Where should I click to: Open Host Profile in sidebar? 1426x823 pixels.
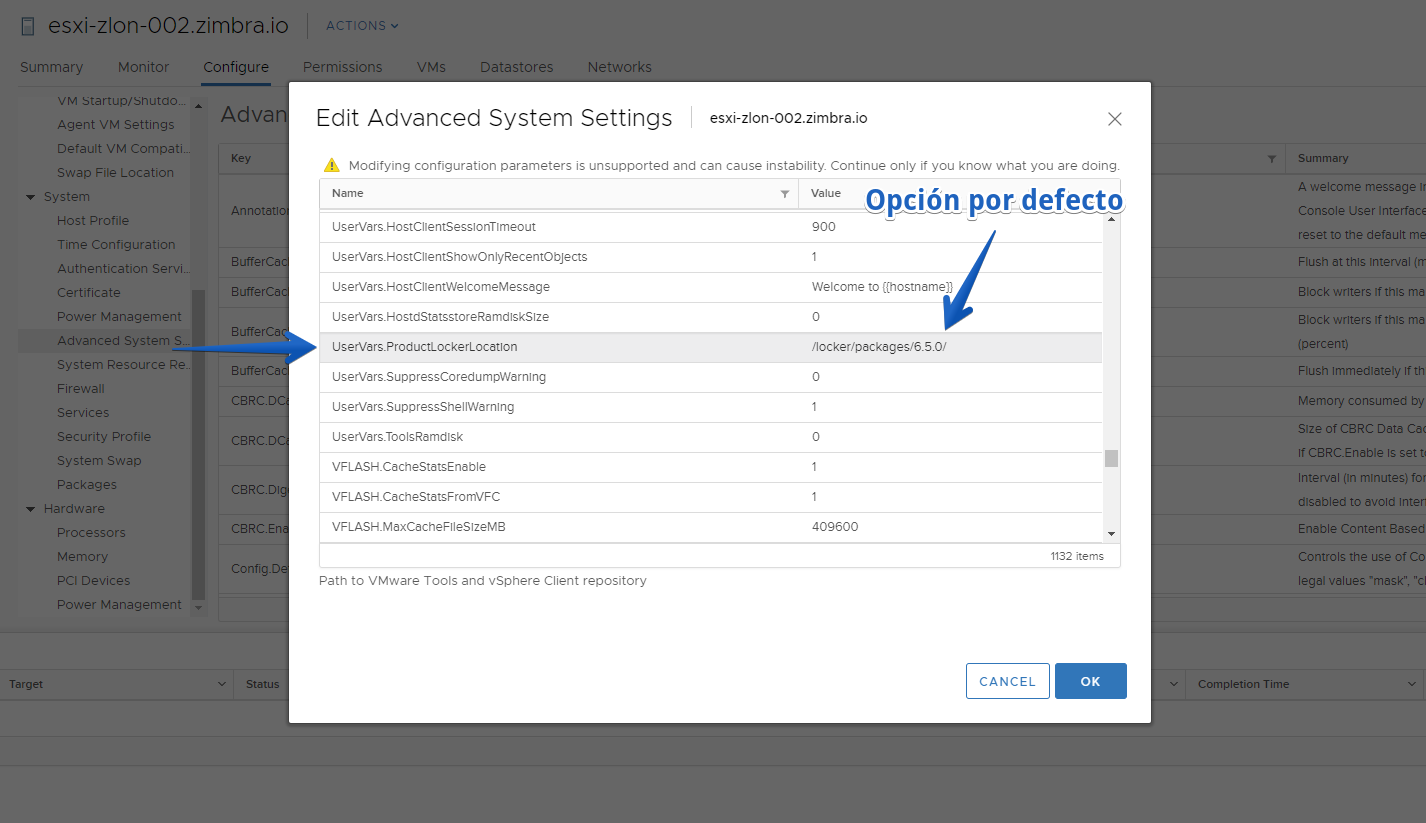(93, 221)
